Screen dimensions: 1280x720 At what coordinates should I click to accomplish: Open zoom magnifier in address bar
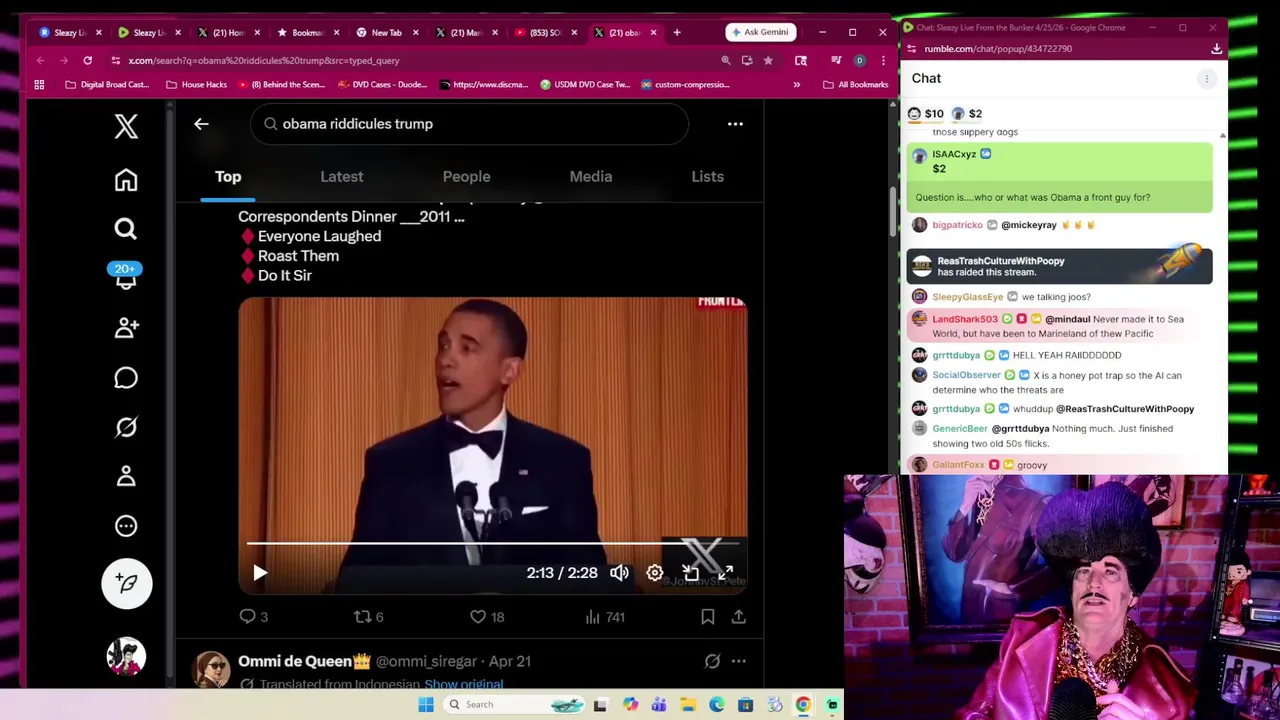(x=726, y=61)
